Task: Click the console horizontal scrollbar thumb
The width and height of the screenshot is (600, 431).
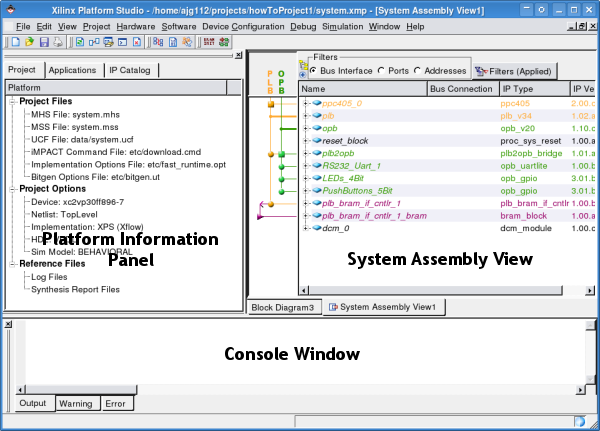Action: click(x=81, y=390)
